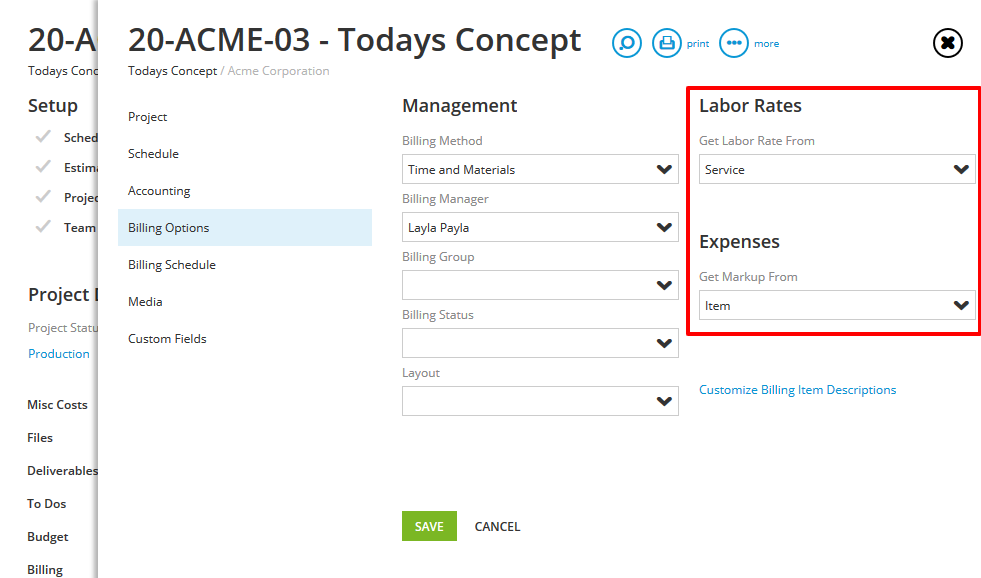Screen dimensions: 981x578
Task: Open Misc Costs in background page
Action: click(58, 405)
